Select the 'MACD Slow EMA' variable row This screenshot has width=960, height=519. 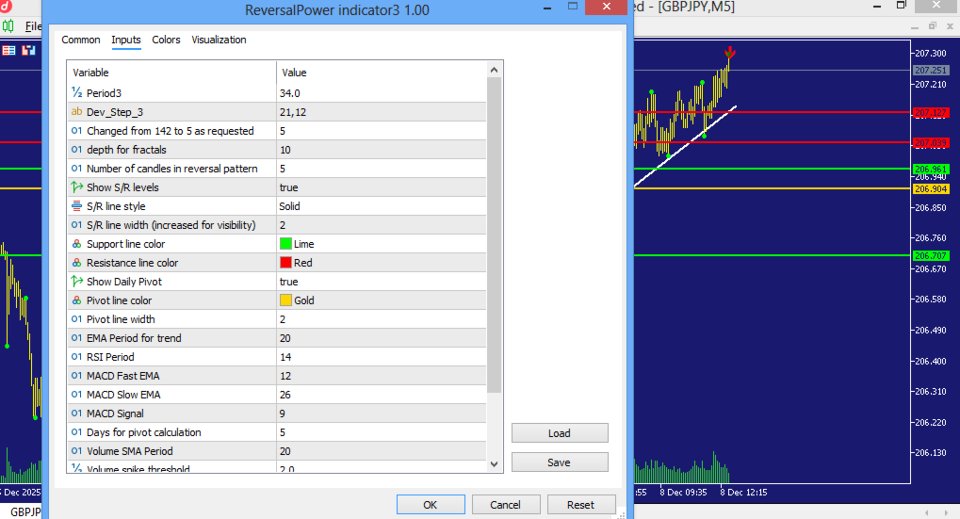click(x=277, y=395)
